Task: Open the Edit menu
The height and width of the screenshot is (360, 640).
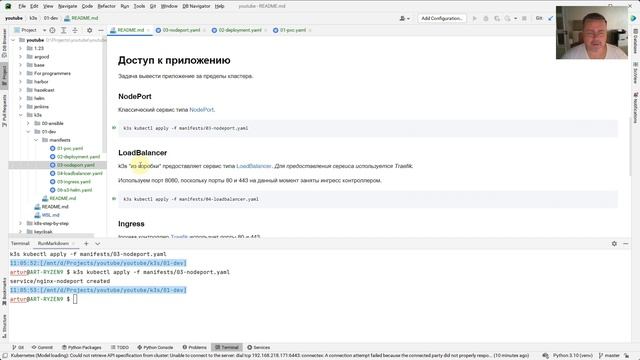Action: (34, 6)
